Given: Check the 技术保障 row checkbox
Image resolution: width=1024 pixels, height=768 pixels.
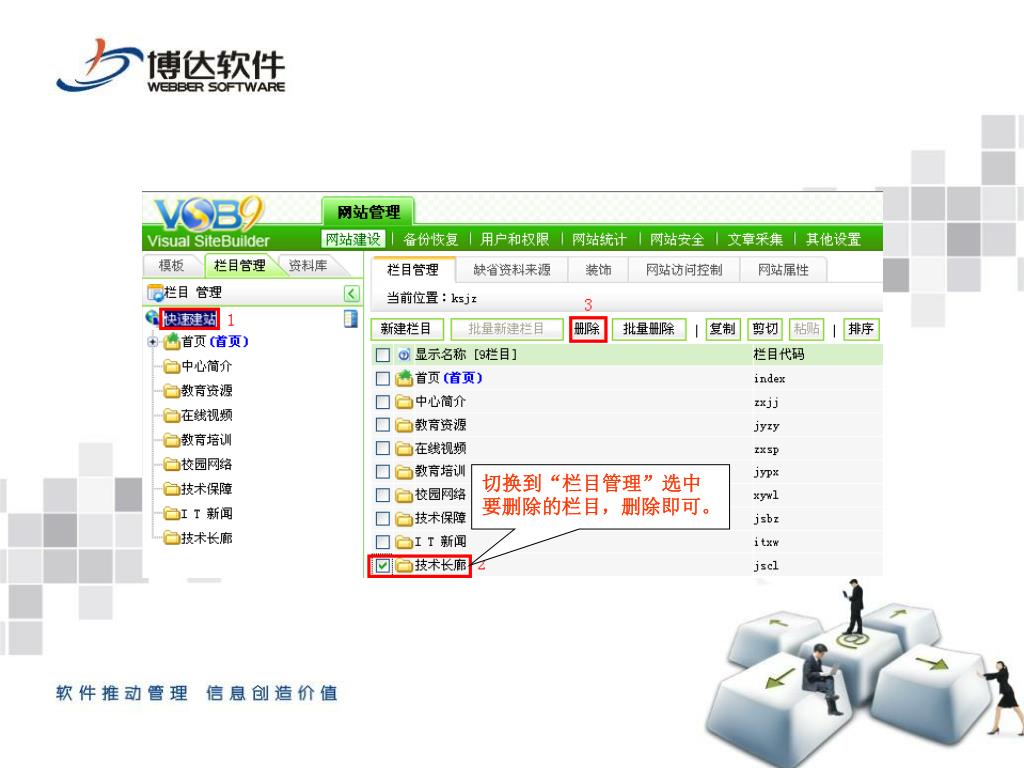Looking at the screenshot, I should (x=383, y=519).
